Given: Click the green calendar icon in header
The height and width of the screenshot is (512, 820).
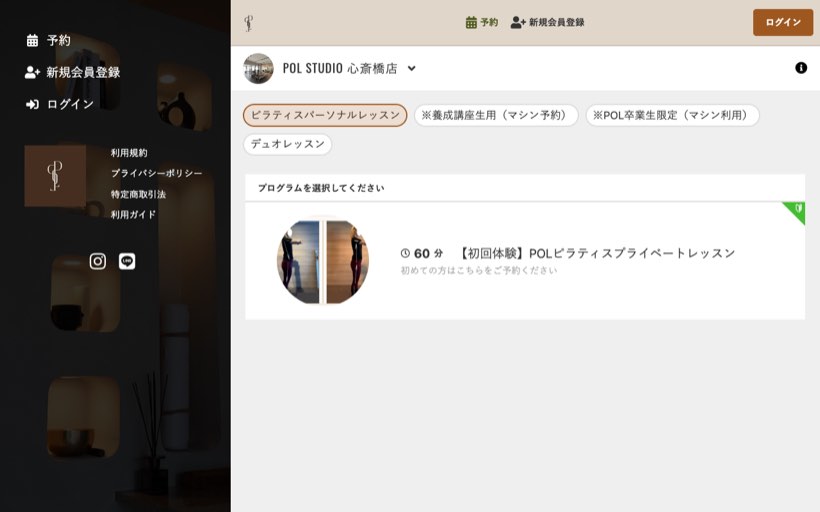Looking at the screenshot, I should [x=471, y=22].
